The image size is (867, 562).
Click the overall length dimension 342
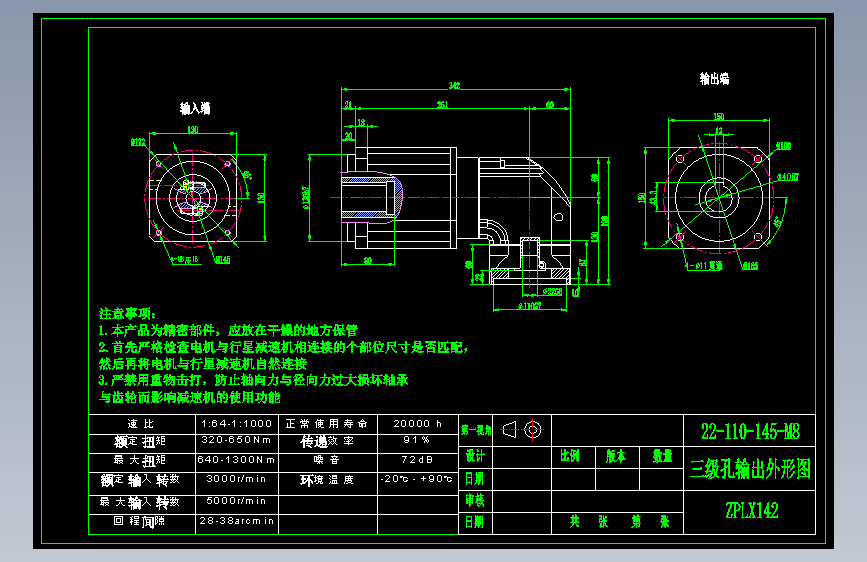(x=454, y=85)
